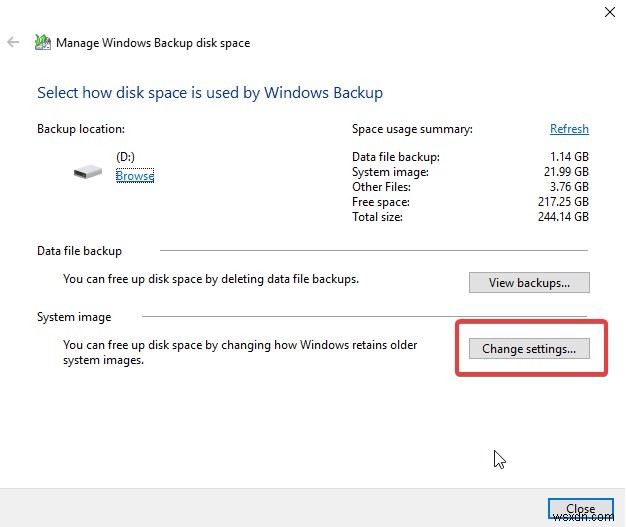Image resolution: width=626 pixels, height=527 pixels.
Task: Click the 'Space usage summary:' label
Action: coord(412,129)
